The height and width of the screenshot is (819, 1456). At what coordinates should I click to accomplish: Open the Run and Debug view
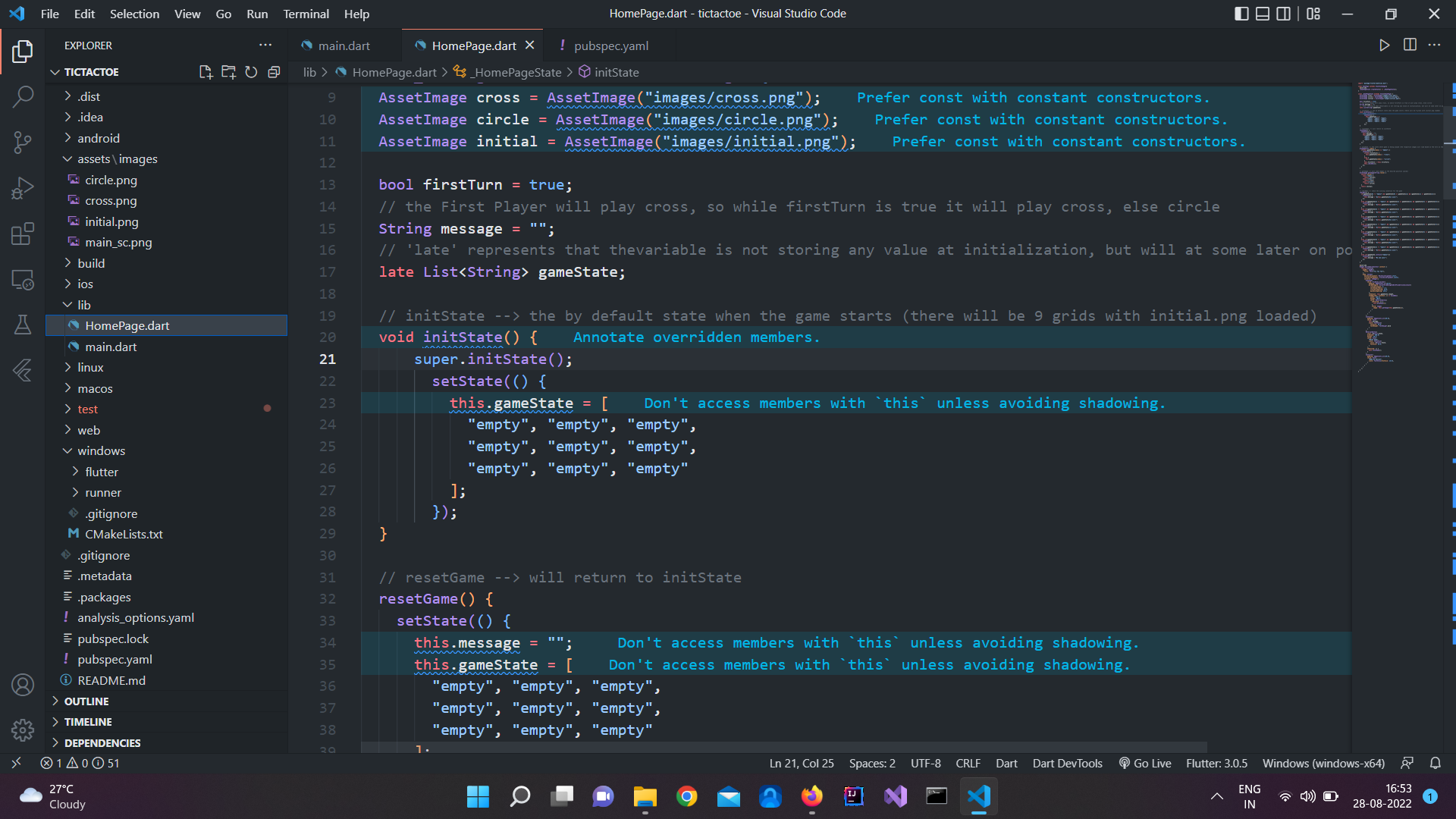pos(23,187)
